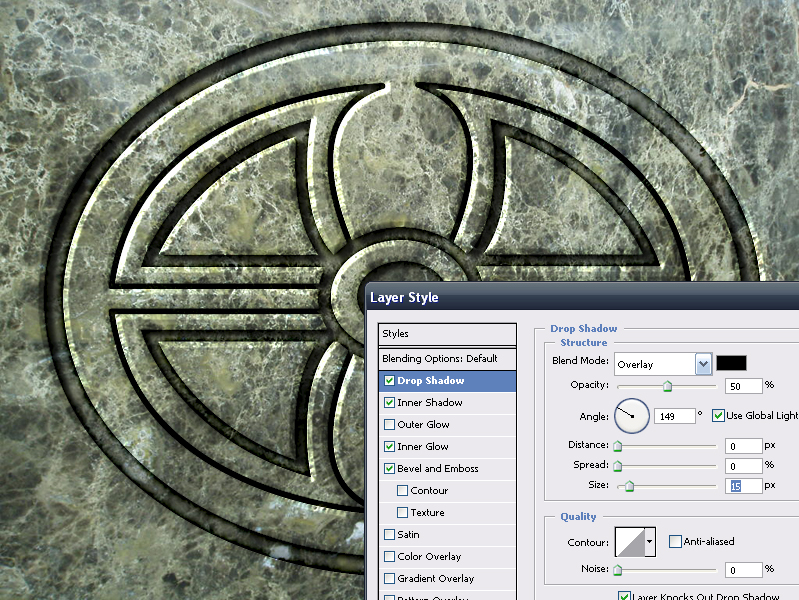Click the Angle degrees input field
The image size is (799, 600).
click(674, 415)
